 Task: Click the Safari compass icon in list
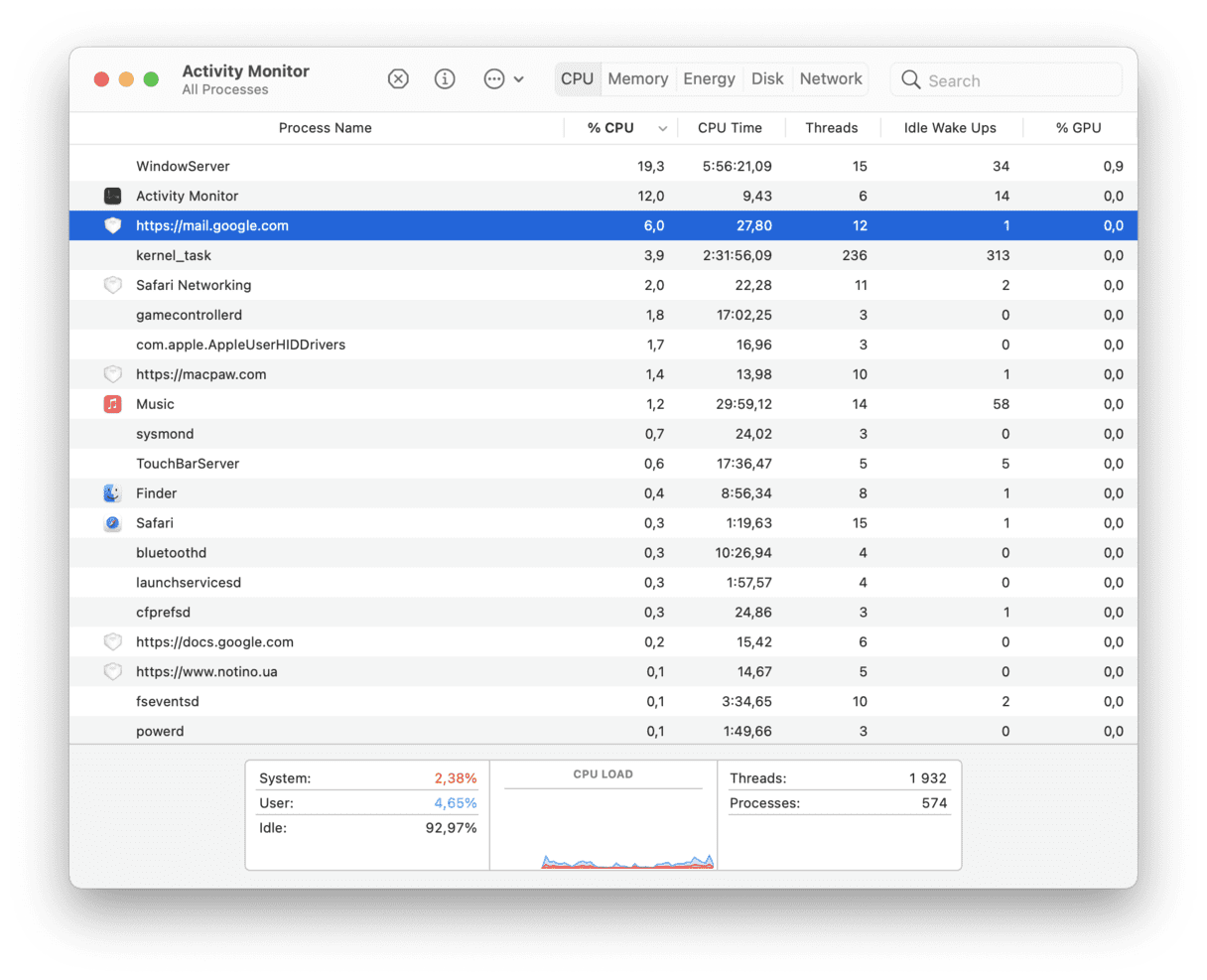tap(112, 523)
